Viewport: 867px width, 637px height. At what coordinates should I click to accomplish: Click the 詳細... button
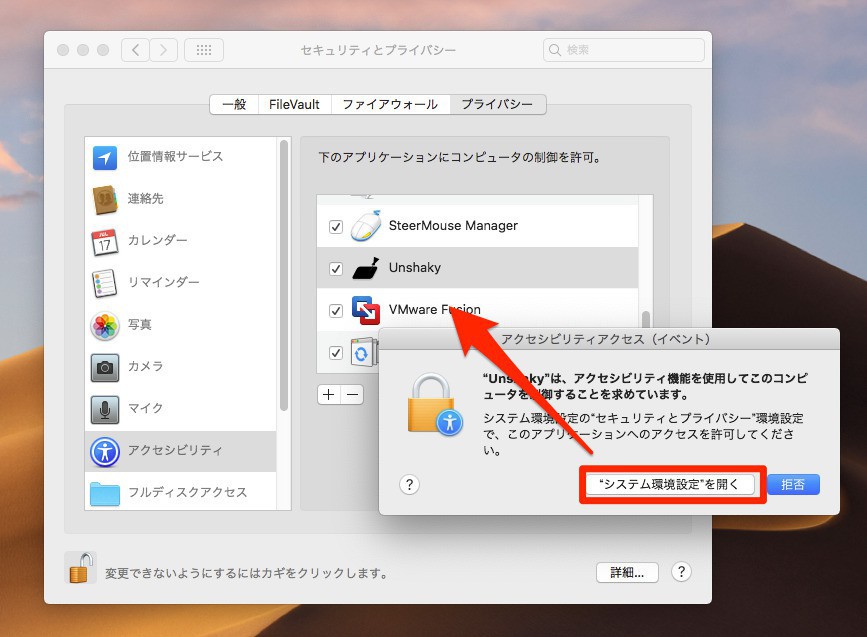click(x=627, y=572)
